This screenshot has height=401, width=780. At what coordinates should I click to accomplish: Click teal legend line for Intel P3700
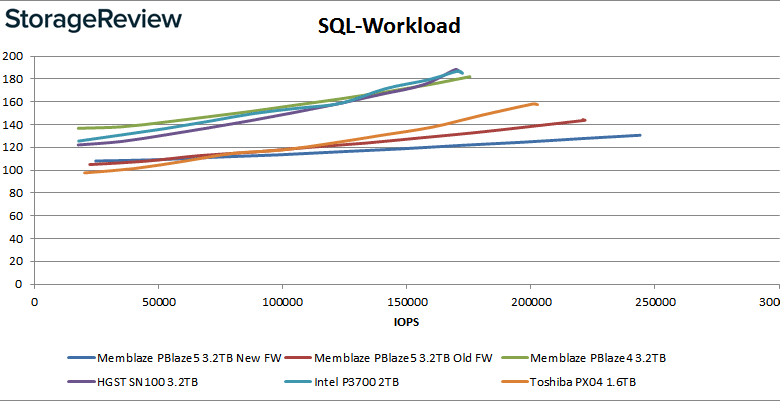pyautogui.click(x=299, y=382)
